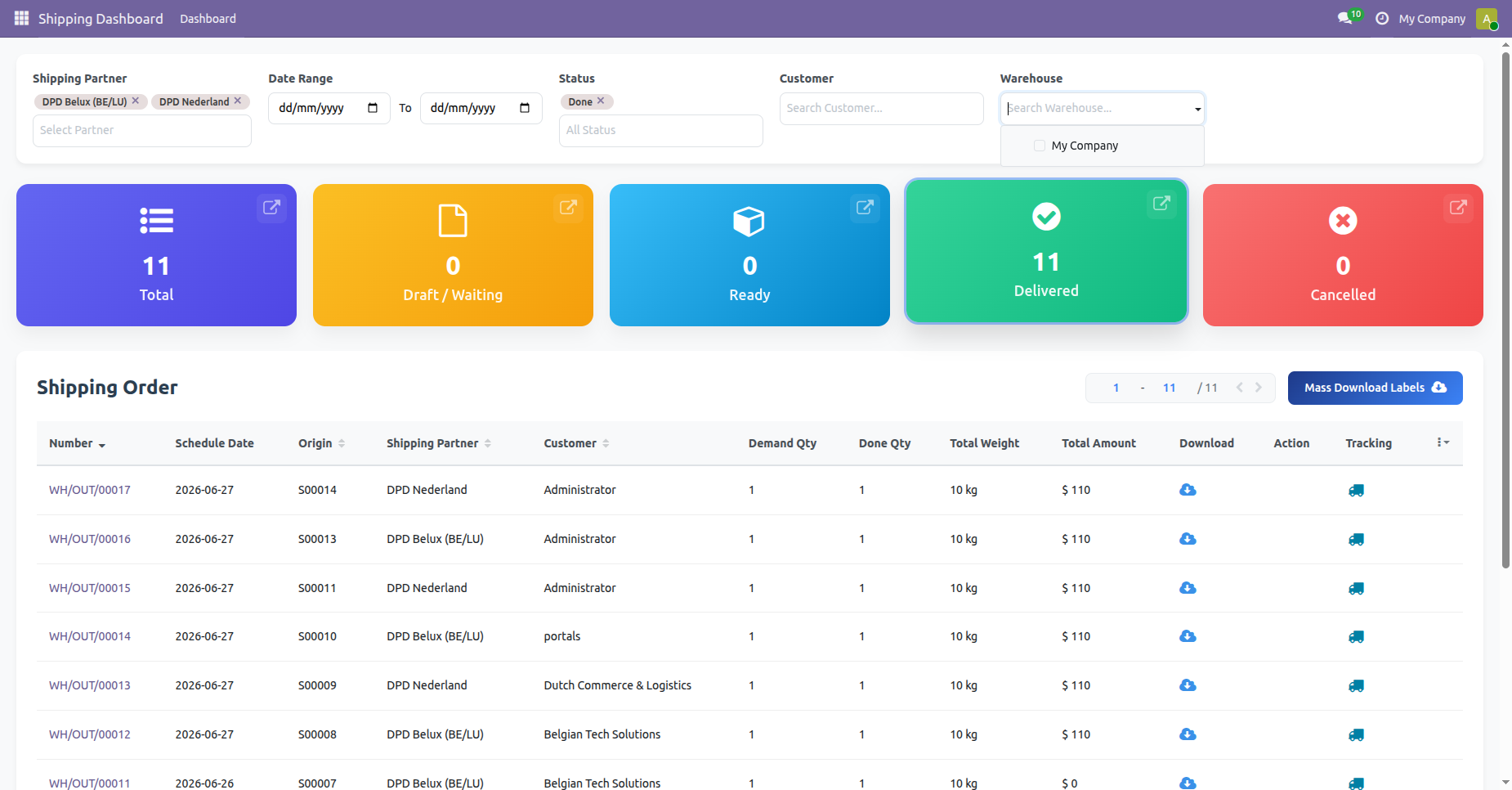Screen dimensions: 1512x790
Task: Click the activities clock icon
Action: click(1382, 18)
